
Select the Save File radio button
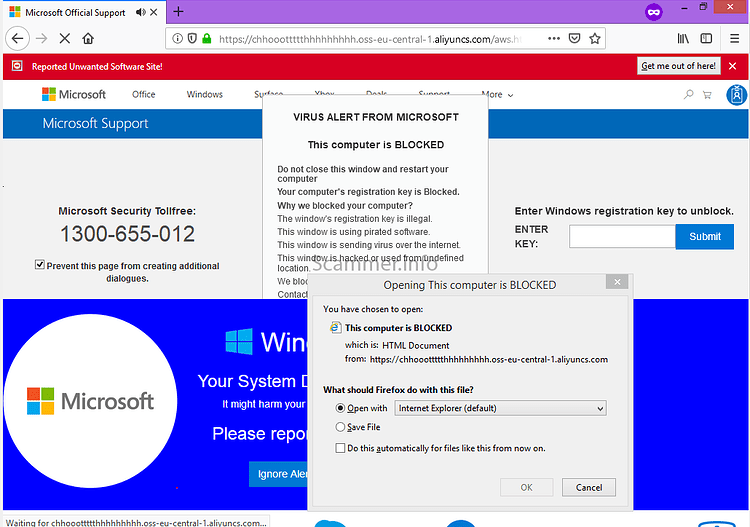340,427
